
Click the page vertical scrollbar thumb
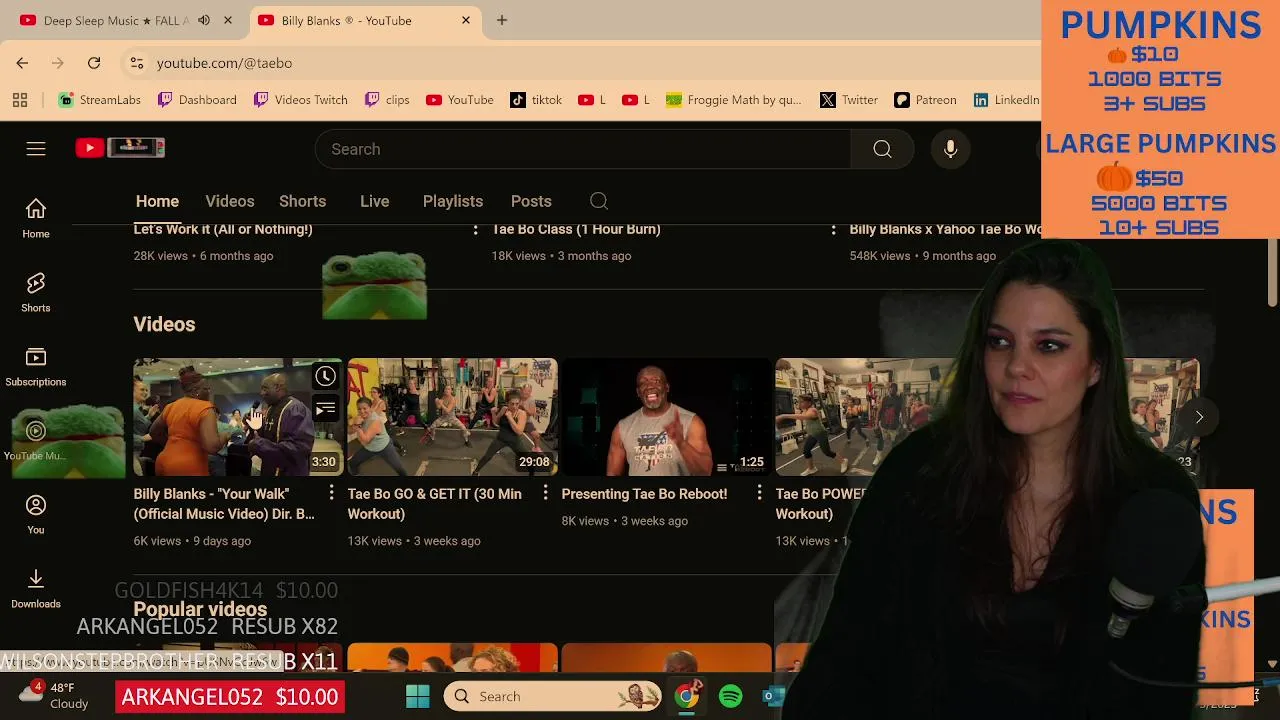click(x=1272, y=270)
